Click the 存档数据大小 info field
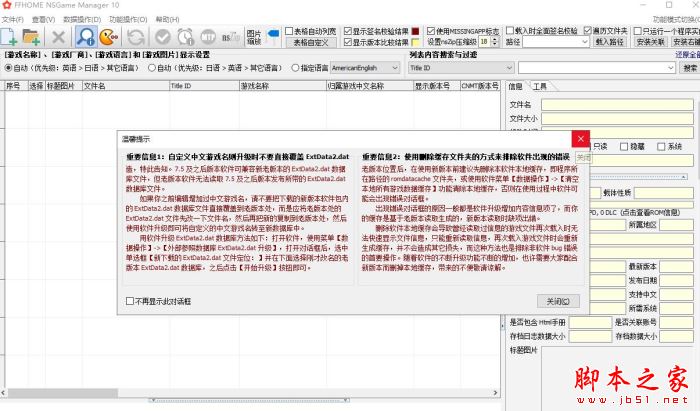Viewport: 700px width, 411px height. click(676, 336)
